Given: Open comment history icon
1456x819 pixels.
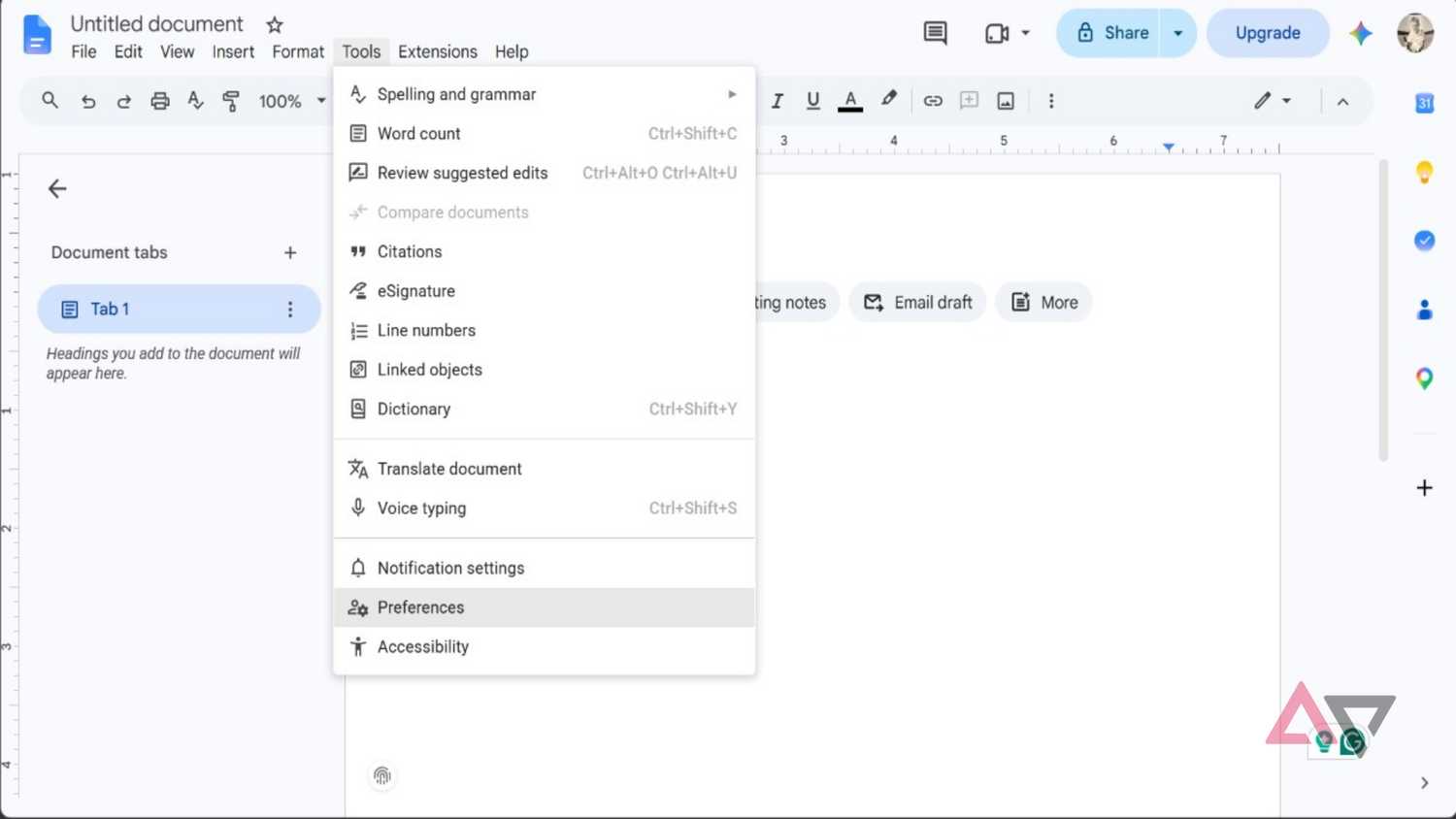Looking at the screenshot, I should (935, 33).
